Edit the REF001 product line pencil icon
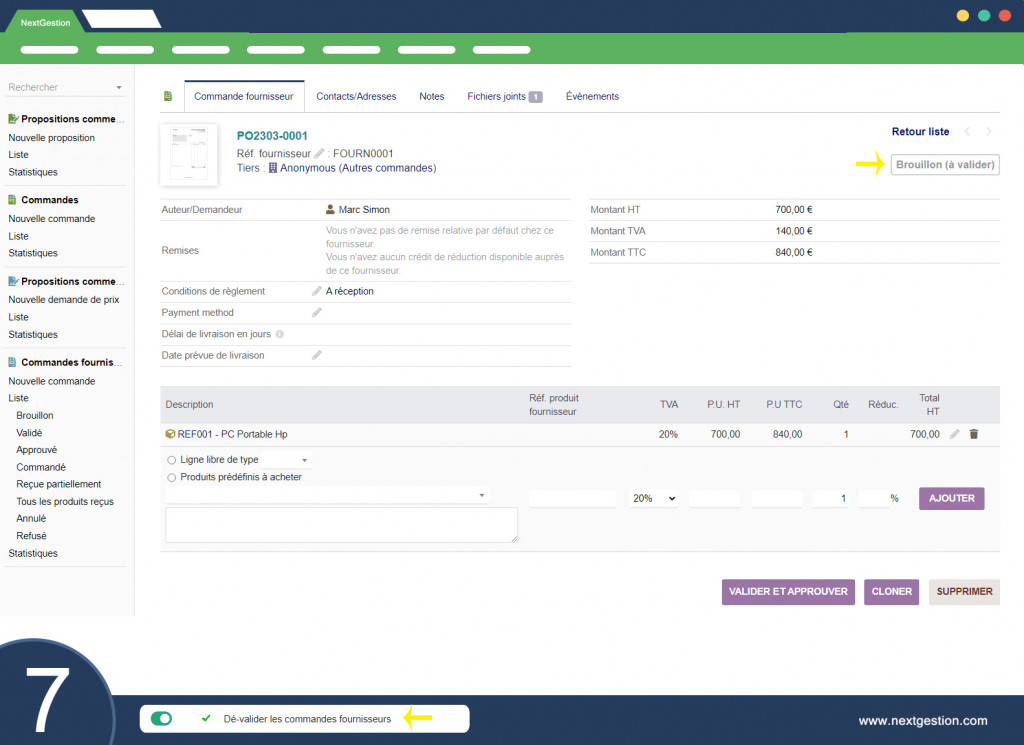Image resolution: width=1024 pixels, height=745 pixels. click(954, 434)
